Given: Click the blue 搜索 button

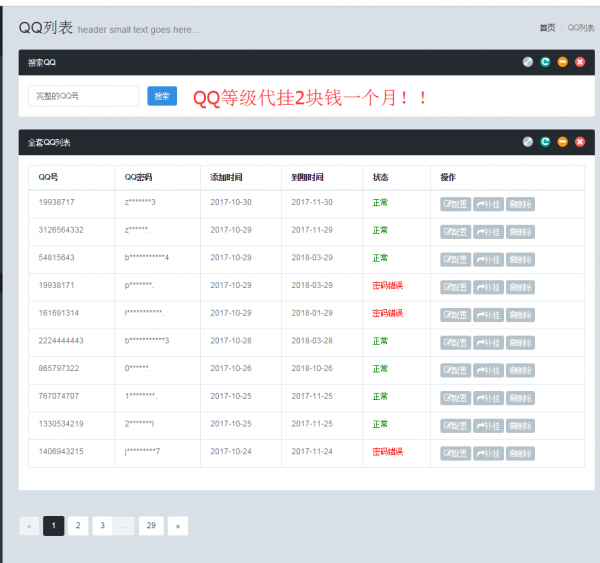Looking at the screenshot, I should pos(162,96).
